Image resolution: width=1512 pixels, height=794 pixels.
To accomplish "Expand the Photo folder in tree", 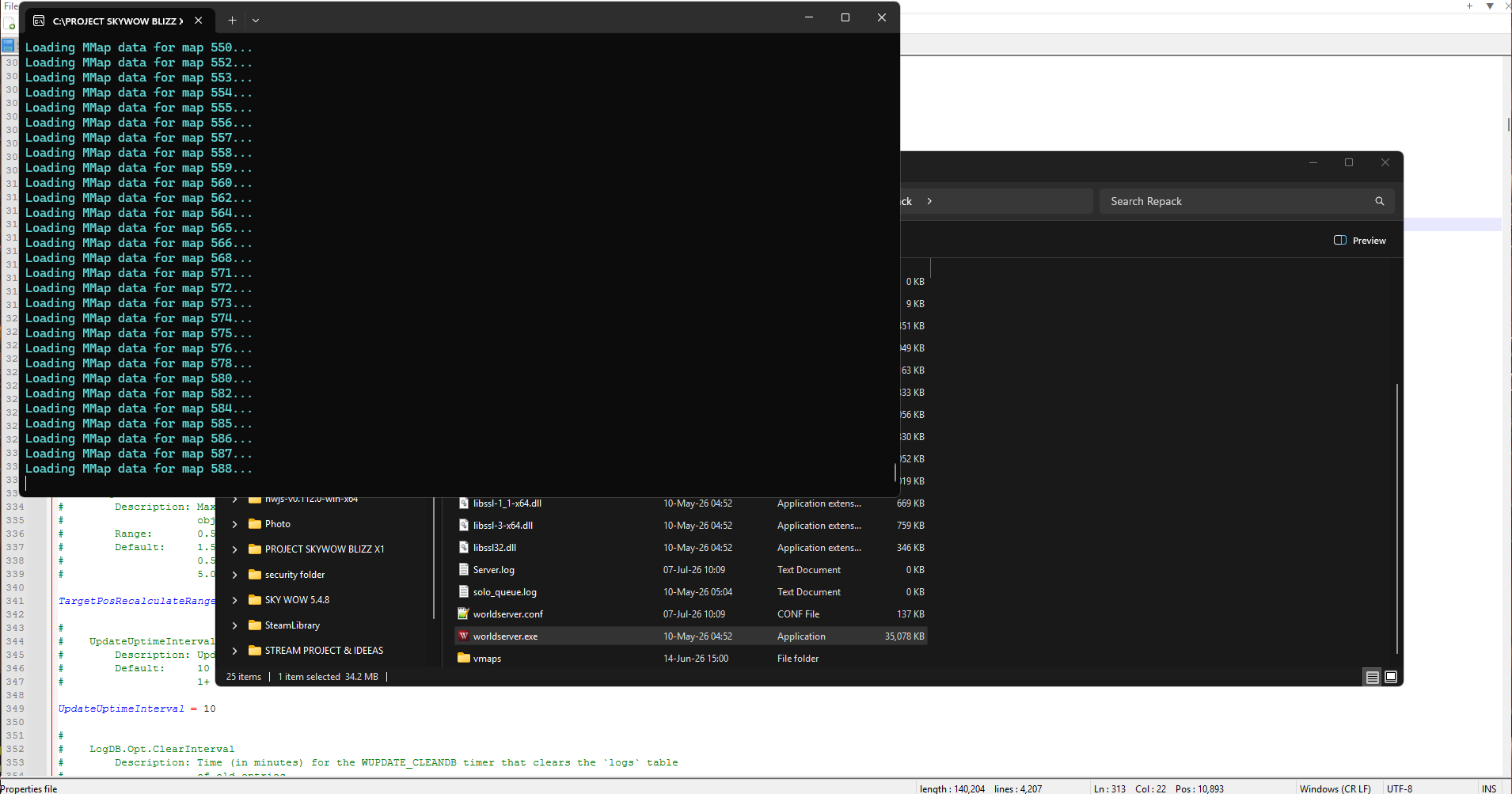I will (x=235, y=524).
